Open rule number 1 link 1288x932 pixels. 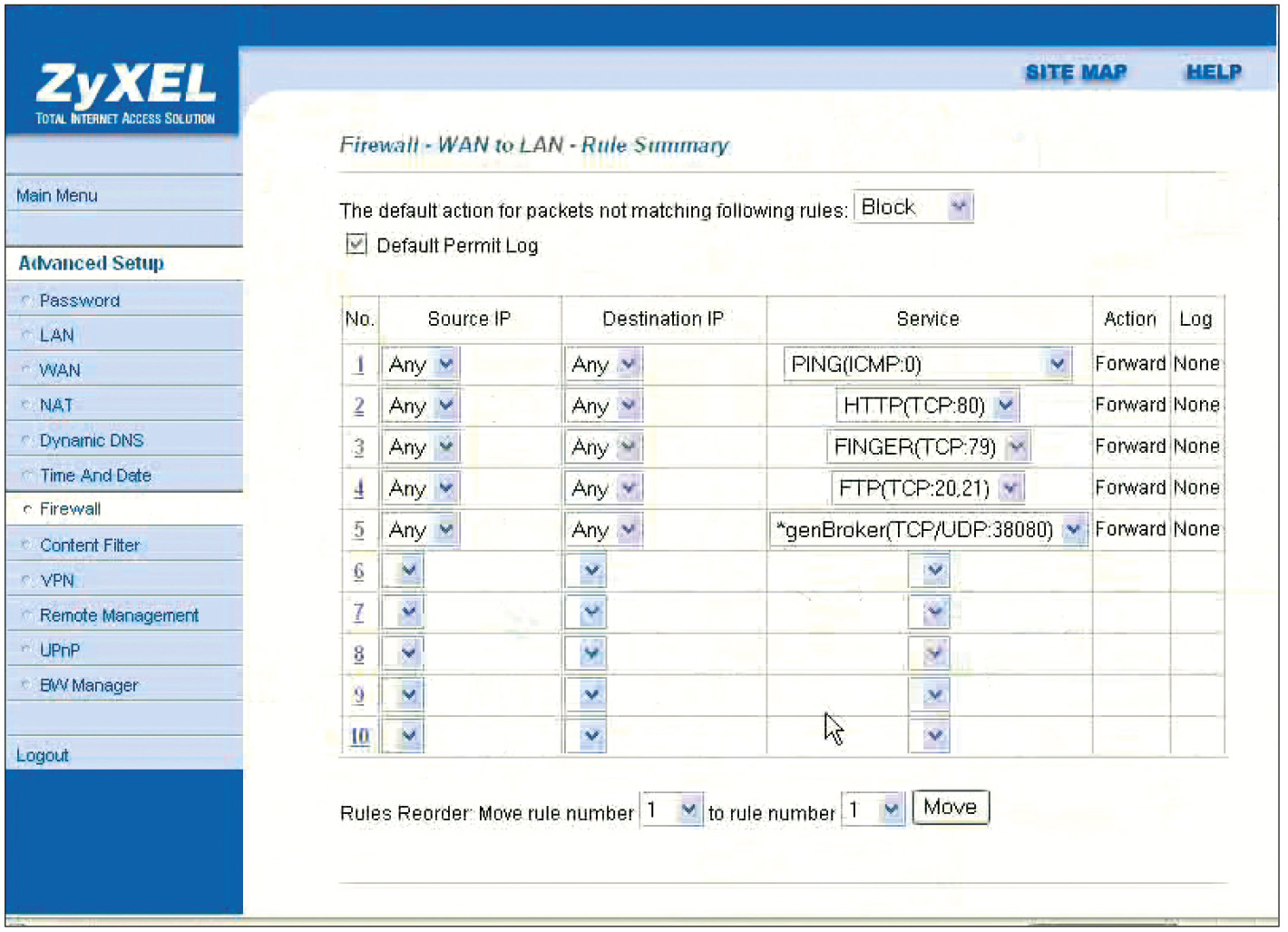[x=359, y=364]
